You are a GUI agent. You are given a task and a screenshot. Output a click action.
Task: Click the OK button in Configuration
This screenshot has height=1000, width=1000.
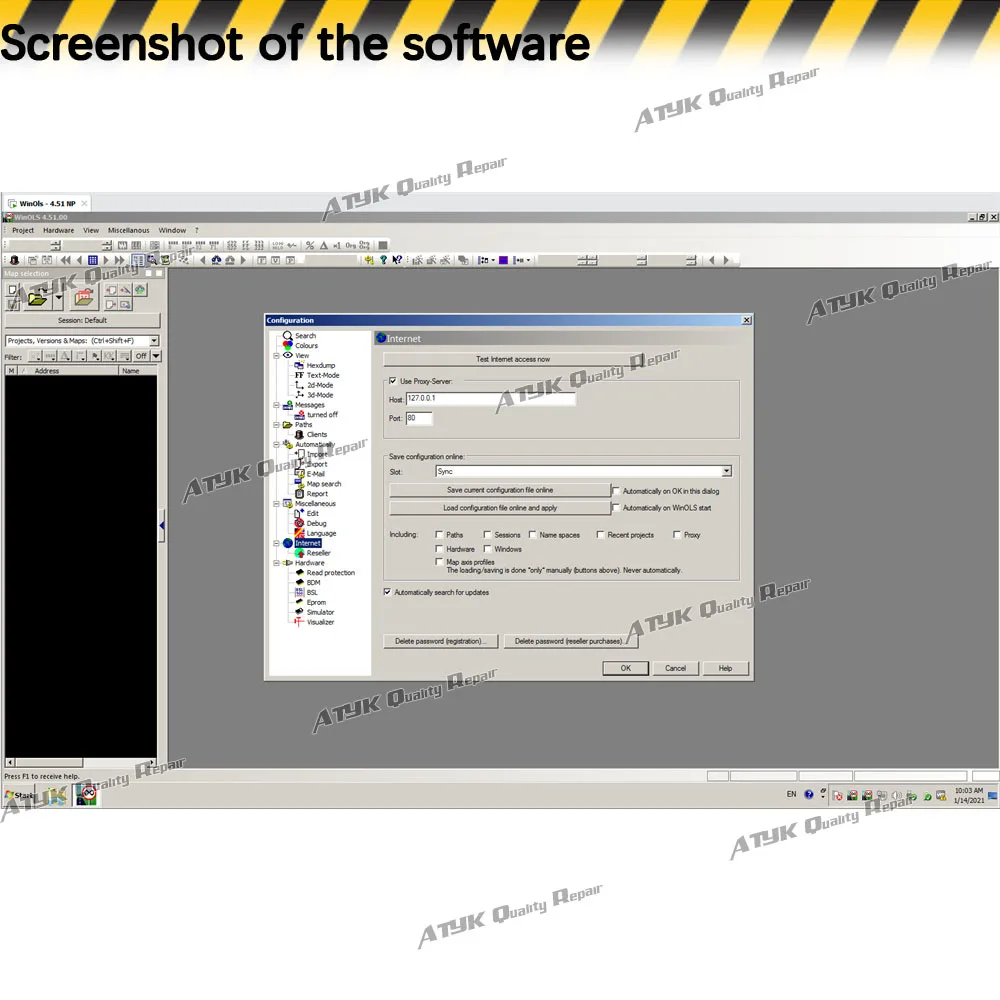[x=626, y=668]
